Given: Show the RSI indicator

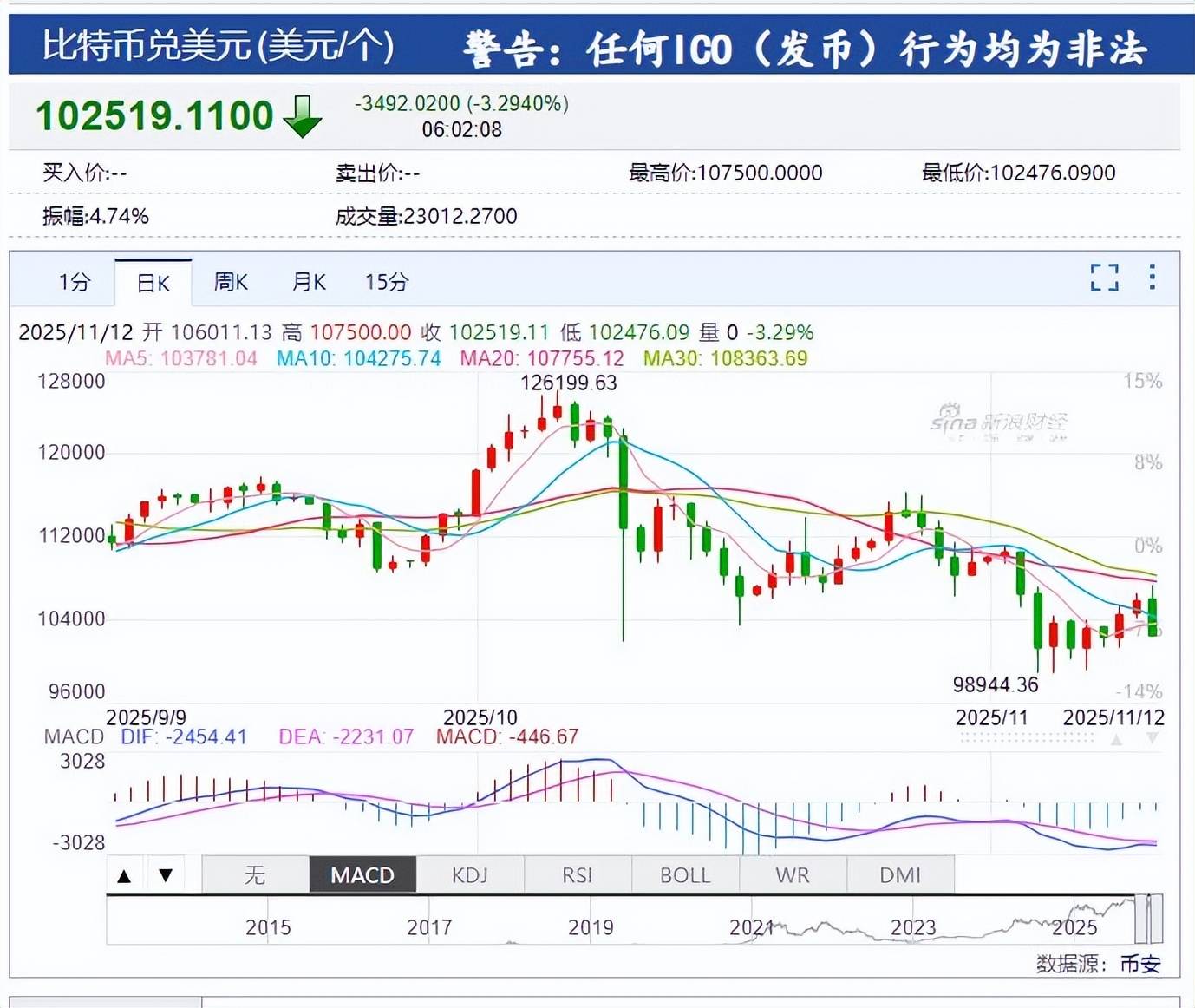Looking at the screenshot, I should pos(578,875).
